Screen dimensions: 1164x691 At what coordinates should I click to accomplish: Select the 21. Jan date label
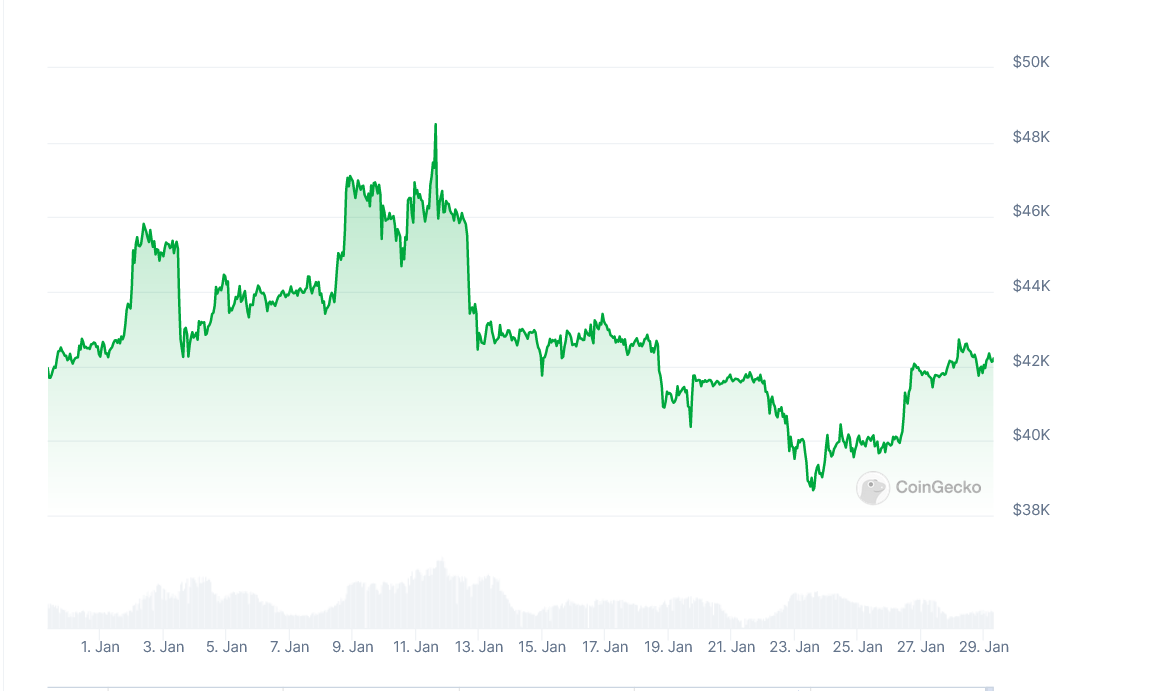click(731, 647)
